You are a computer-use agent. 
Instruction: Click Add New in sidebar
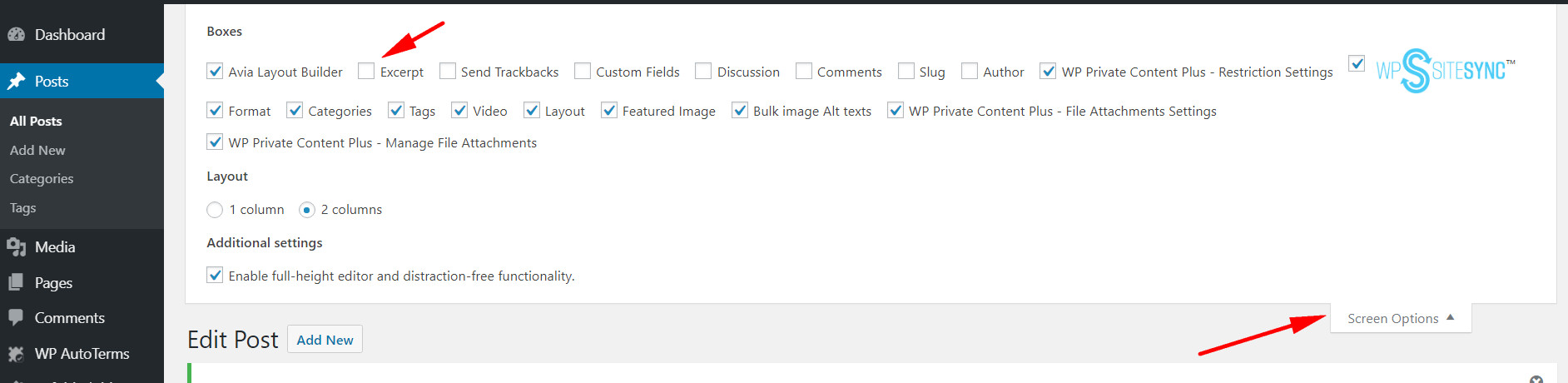pyautogui.click(x=37, y=151)
